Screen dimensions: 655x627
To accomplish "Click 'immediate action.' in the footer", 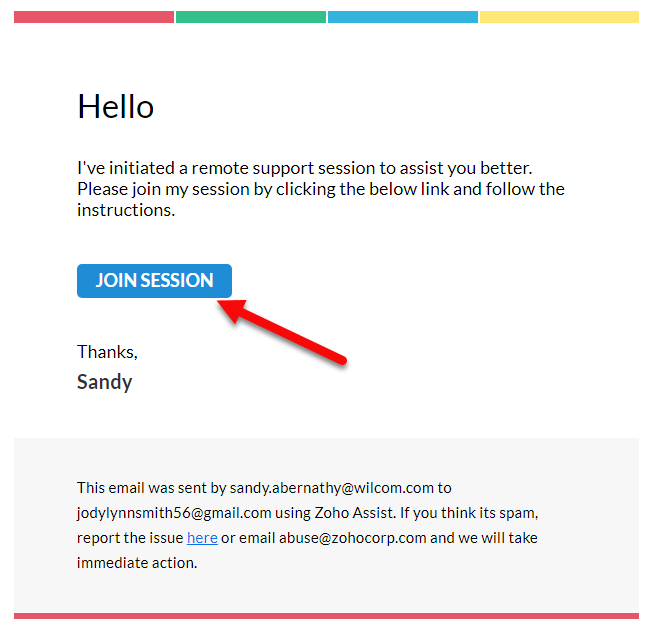I will [137, 563].
